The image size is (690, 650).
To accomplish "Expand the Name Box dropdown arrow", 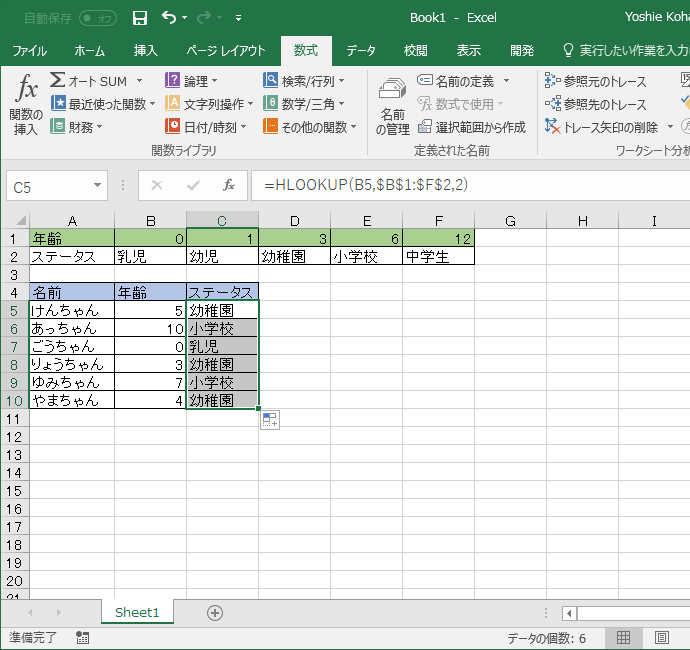I will pos(97,185).
